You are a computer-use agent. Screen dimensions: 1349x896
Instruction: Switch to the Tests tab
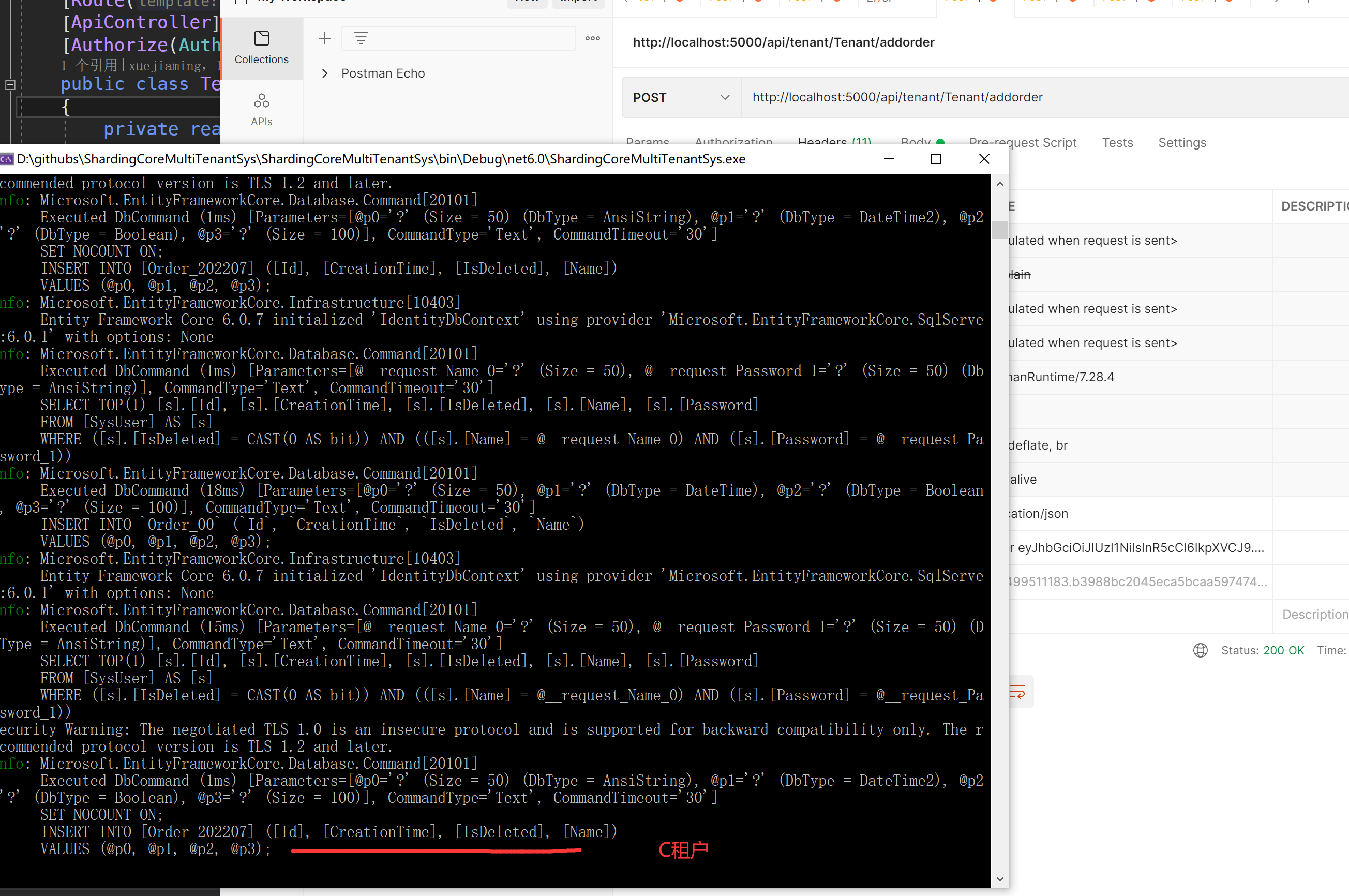point(1117,142)
